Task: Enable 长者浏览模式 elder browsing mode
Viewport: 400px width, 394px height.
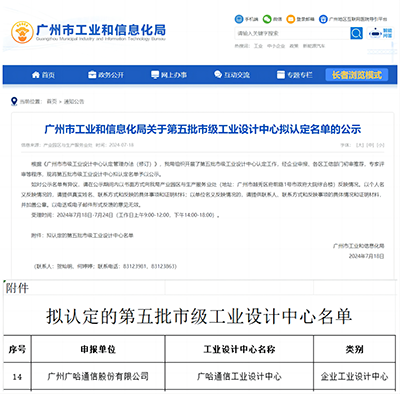Action: (x=357, y=75)
